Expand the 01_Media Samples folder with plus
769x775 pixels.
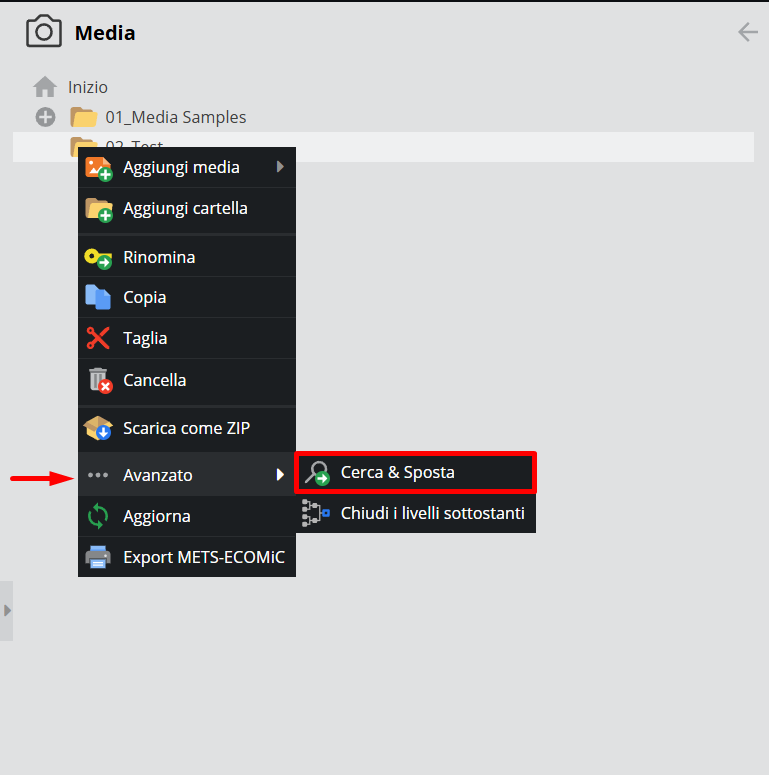coord(45,117)
